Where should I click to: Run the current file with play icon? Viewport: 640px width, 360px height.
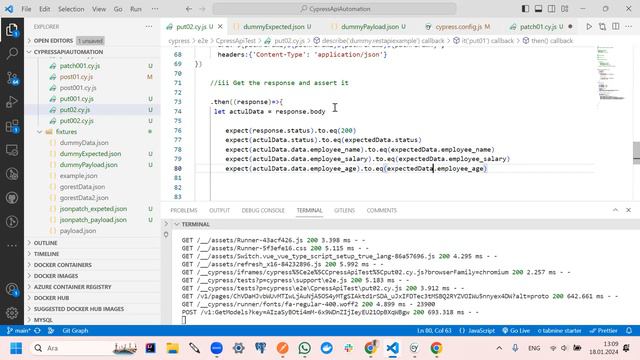[589, 27]
